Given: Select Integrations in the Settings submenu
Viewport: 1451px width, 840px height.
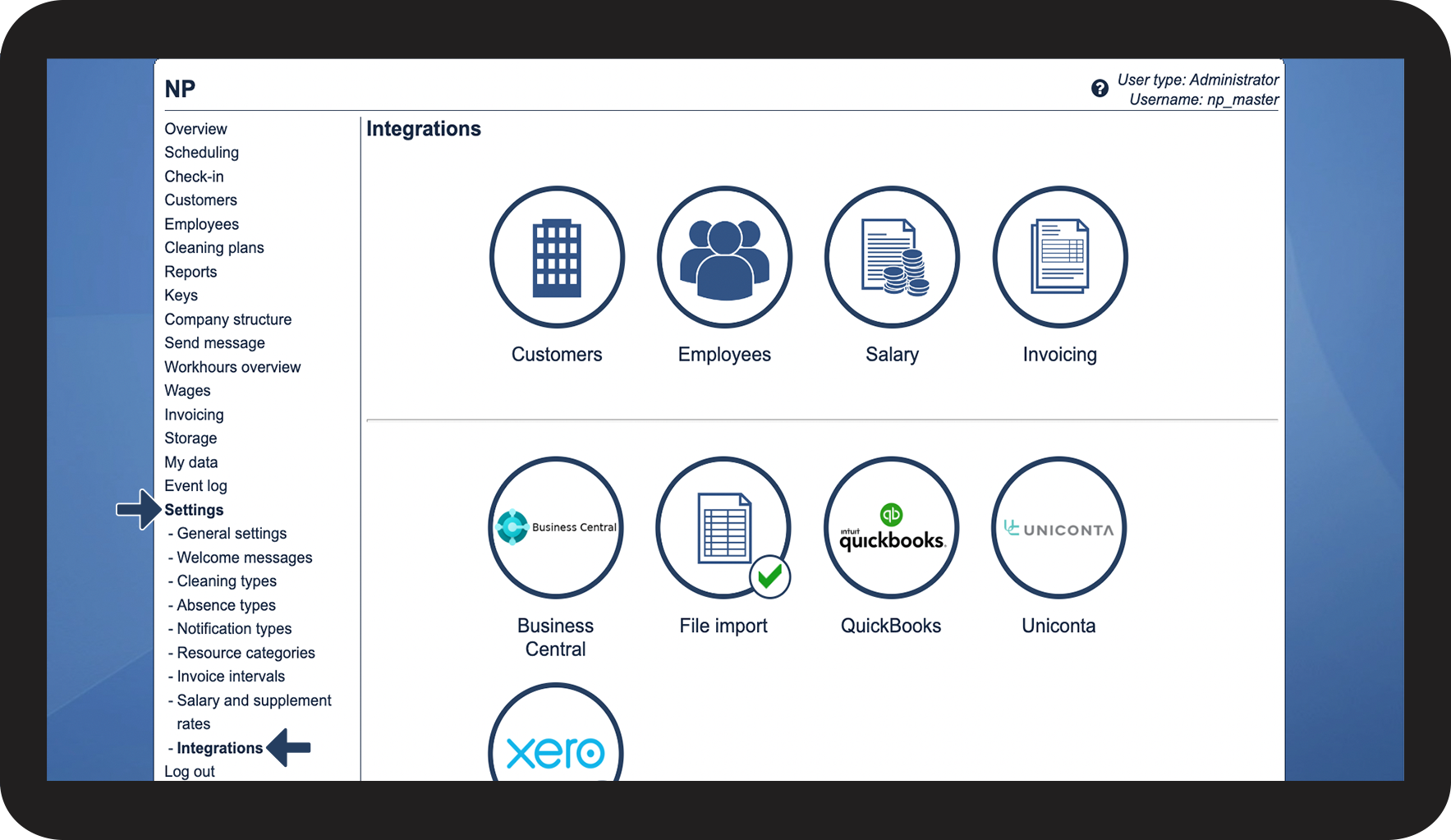Looking at the screenshot, I should [219, 748].
